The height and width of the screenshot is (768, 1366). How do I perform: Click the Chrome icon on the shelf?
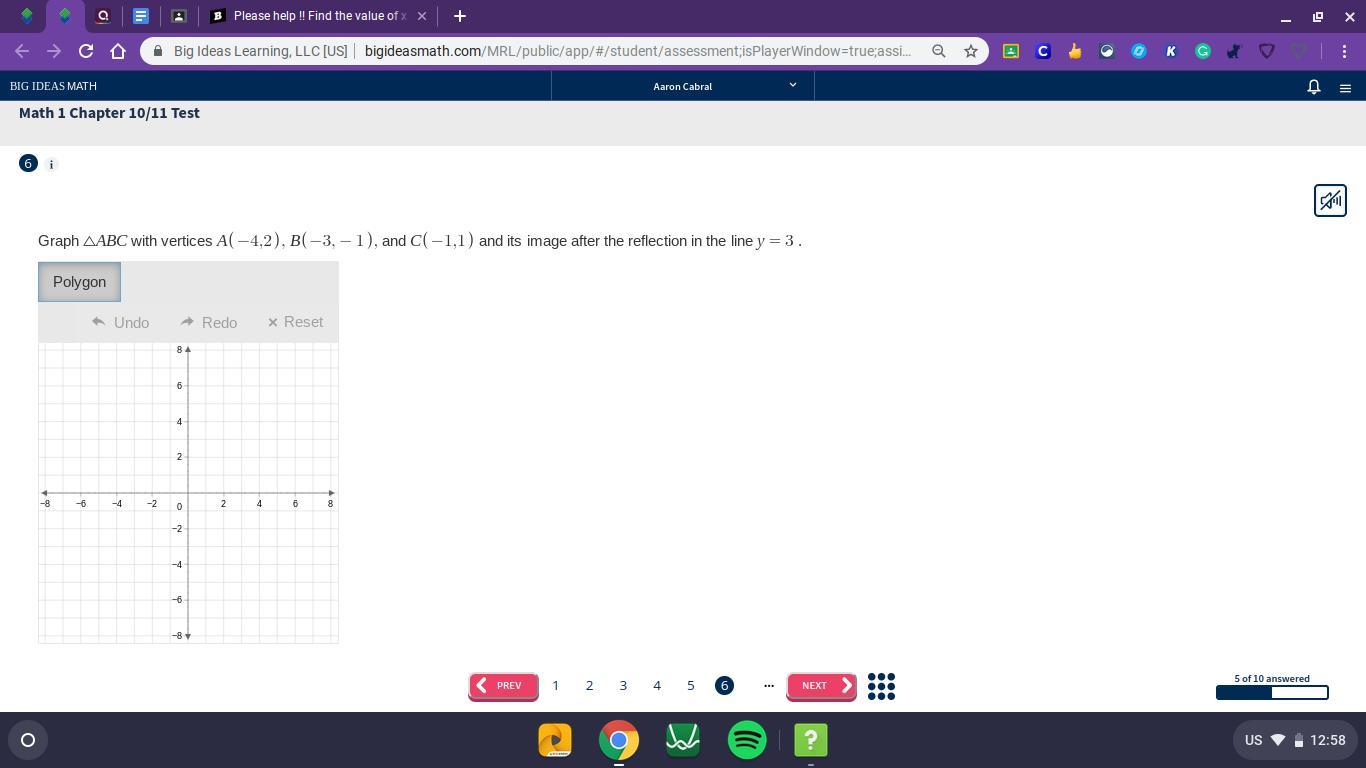pyautogui.click(x=619, y=740)
